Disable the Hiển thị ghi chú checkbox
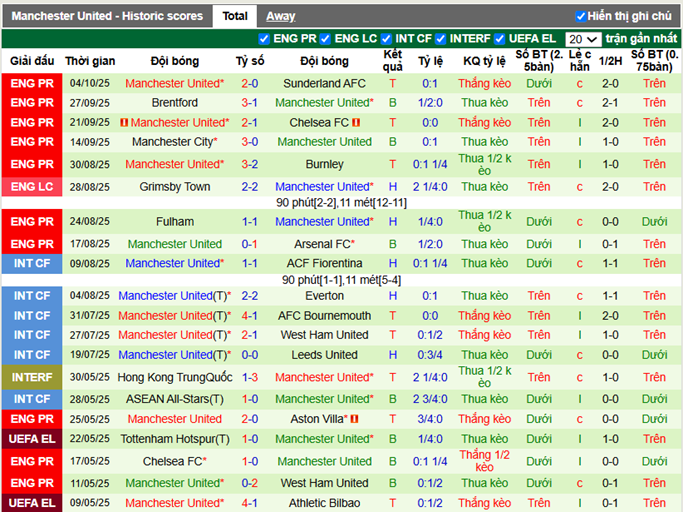This screenshot has width=683, height=512. coord(581,16)
